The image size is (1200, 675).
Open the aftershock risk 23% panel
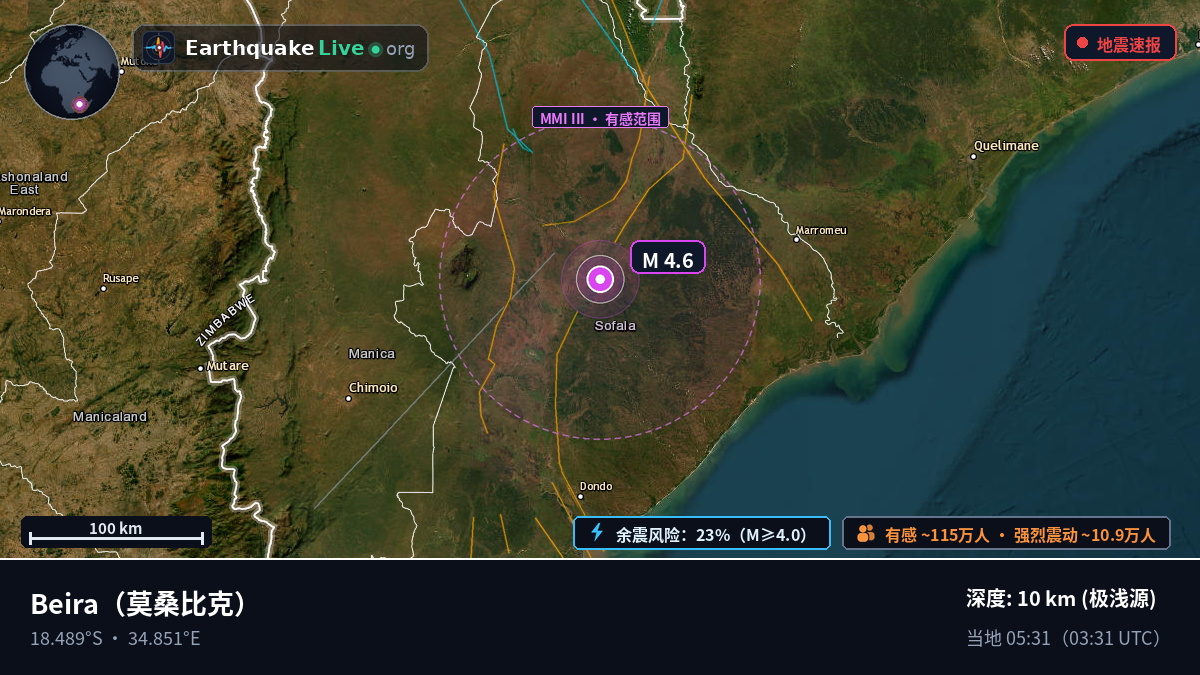702,533
